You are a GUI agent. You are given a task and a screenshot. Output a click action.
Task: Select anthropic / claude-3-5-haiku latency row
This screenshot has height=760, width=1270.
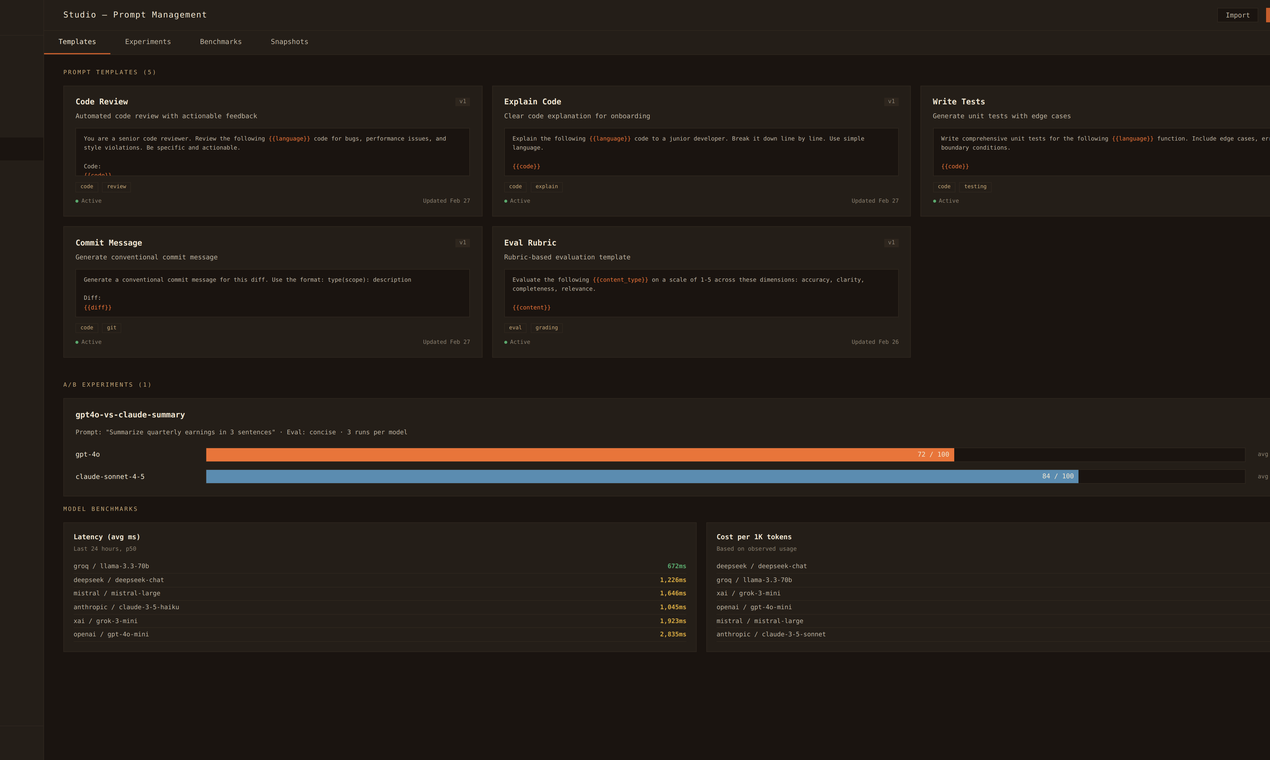[x=380, y=607]
